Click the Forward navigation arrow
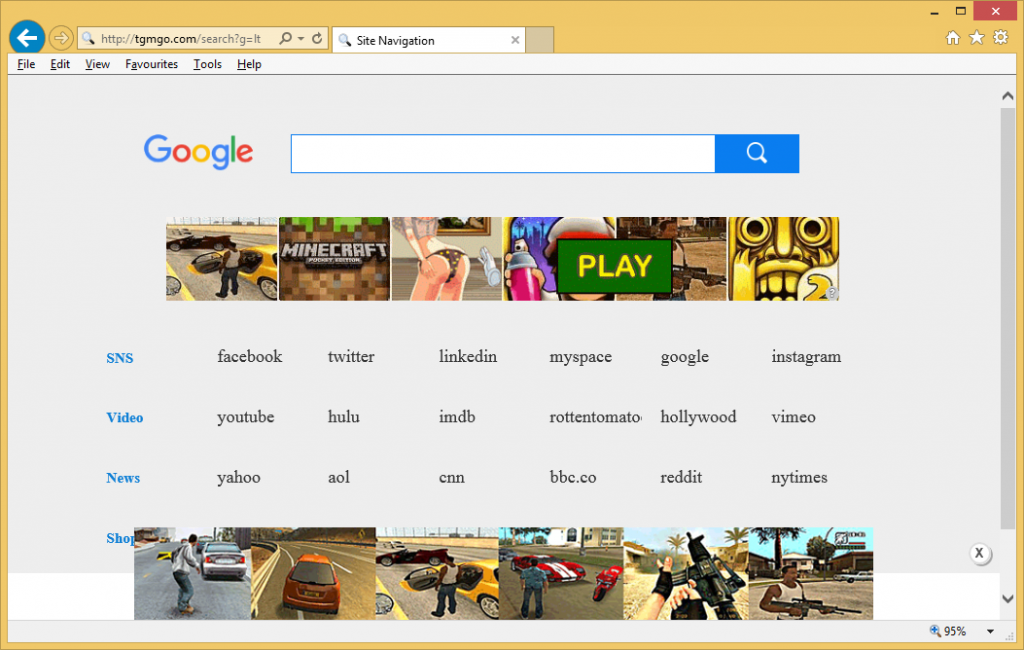Image resolution: width=1024 pixels, height=650 pixels. click(61, 39)
